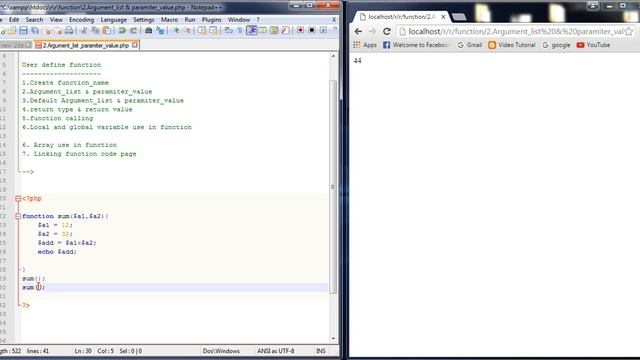Viewport: 640px width, 360px height.
Task: Open the Welcome to Facebook bookmark
Action: 415,45
